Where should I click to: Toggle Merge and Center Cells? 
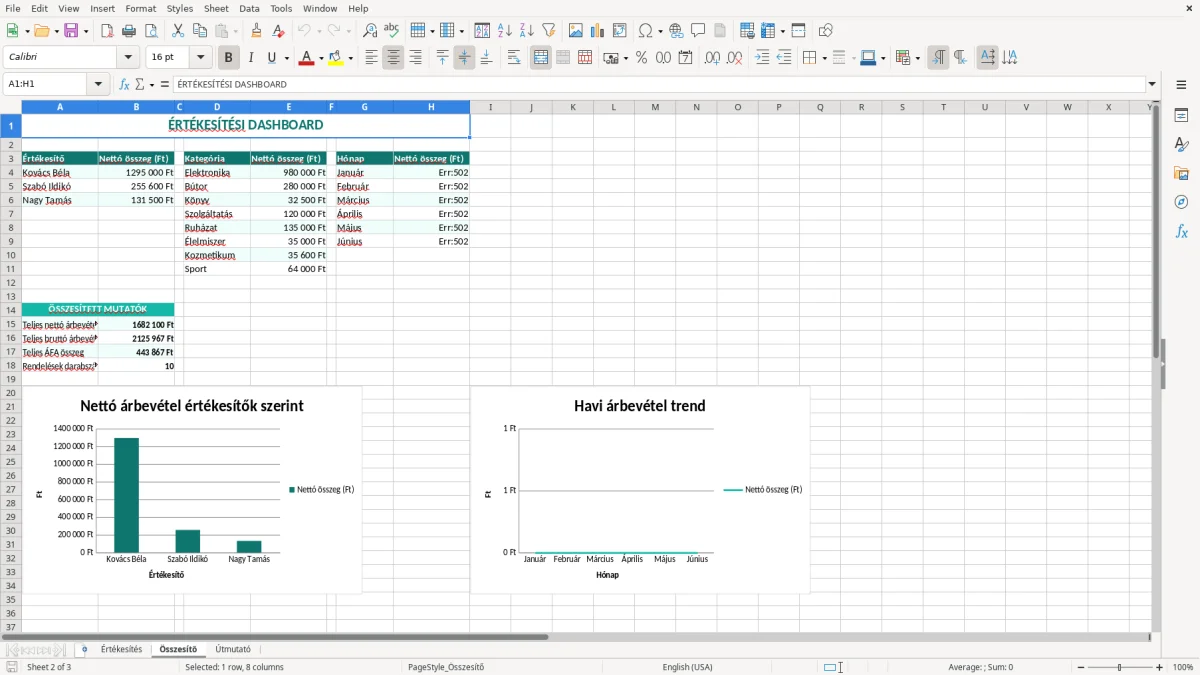click(x=541, y=58)
